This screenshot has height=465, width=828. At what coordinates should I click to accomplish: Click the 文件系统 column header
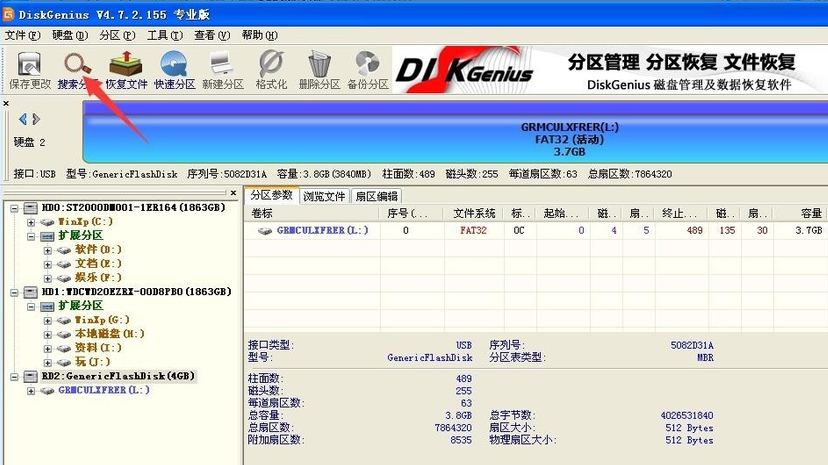tap(474, 213)
